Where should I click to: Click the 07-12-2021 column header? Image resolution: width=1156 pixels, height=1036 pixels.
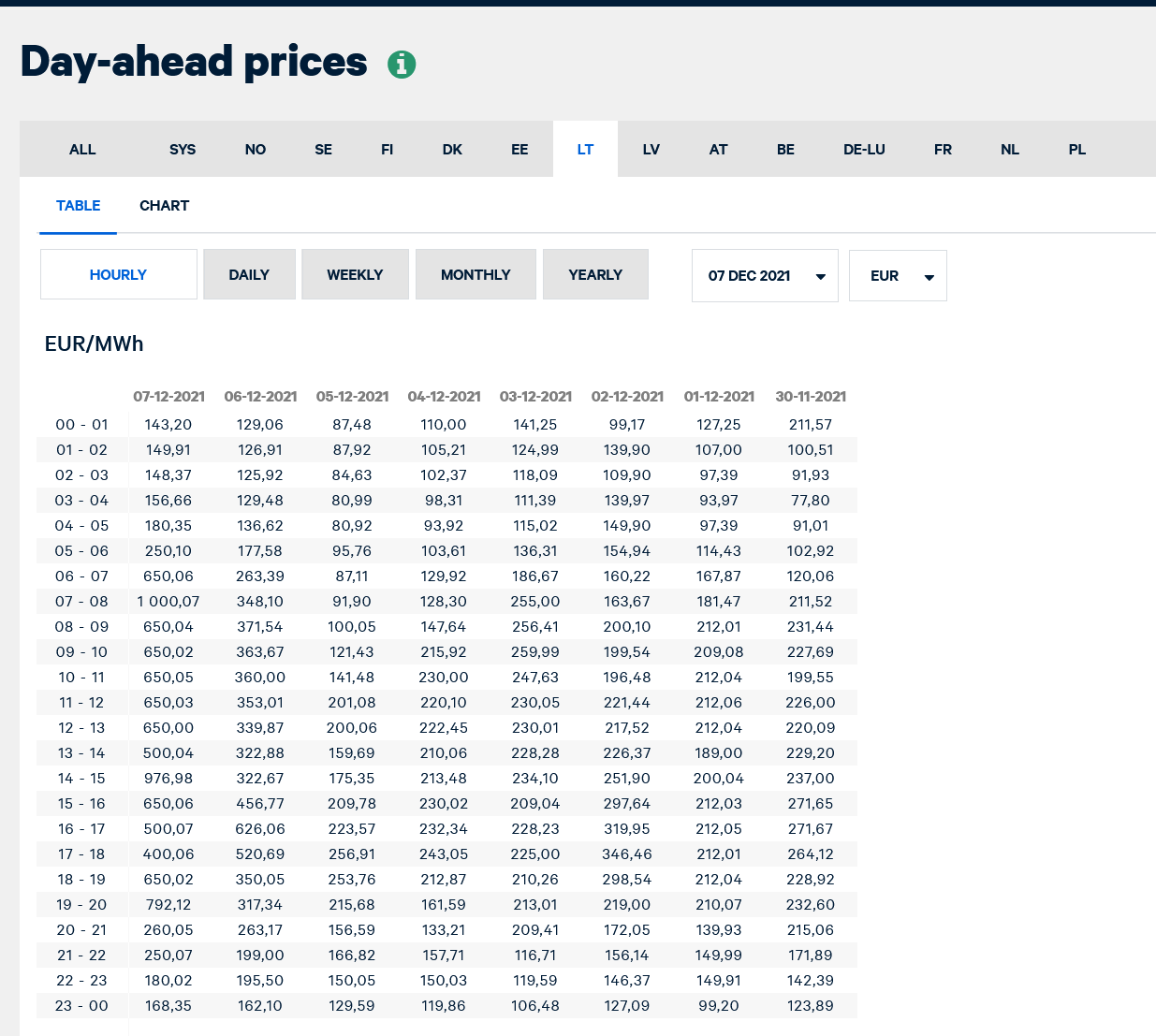168,397
